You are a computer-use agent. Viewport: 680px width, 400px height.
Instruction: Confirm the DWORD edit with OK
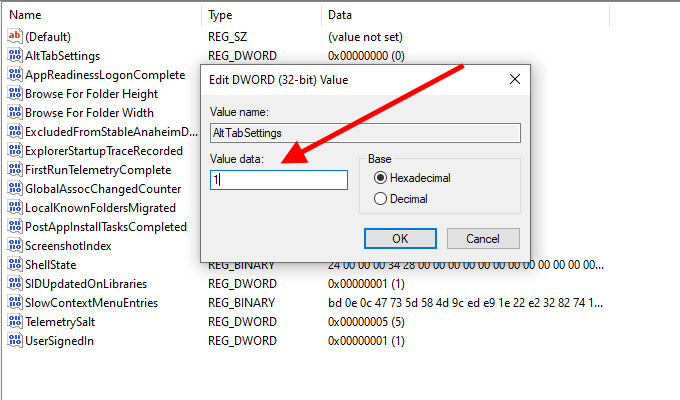tap(400, 239)
